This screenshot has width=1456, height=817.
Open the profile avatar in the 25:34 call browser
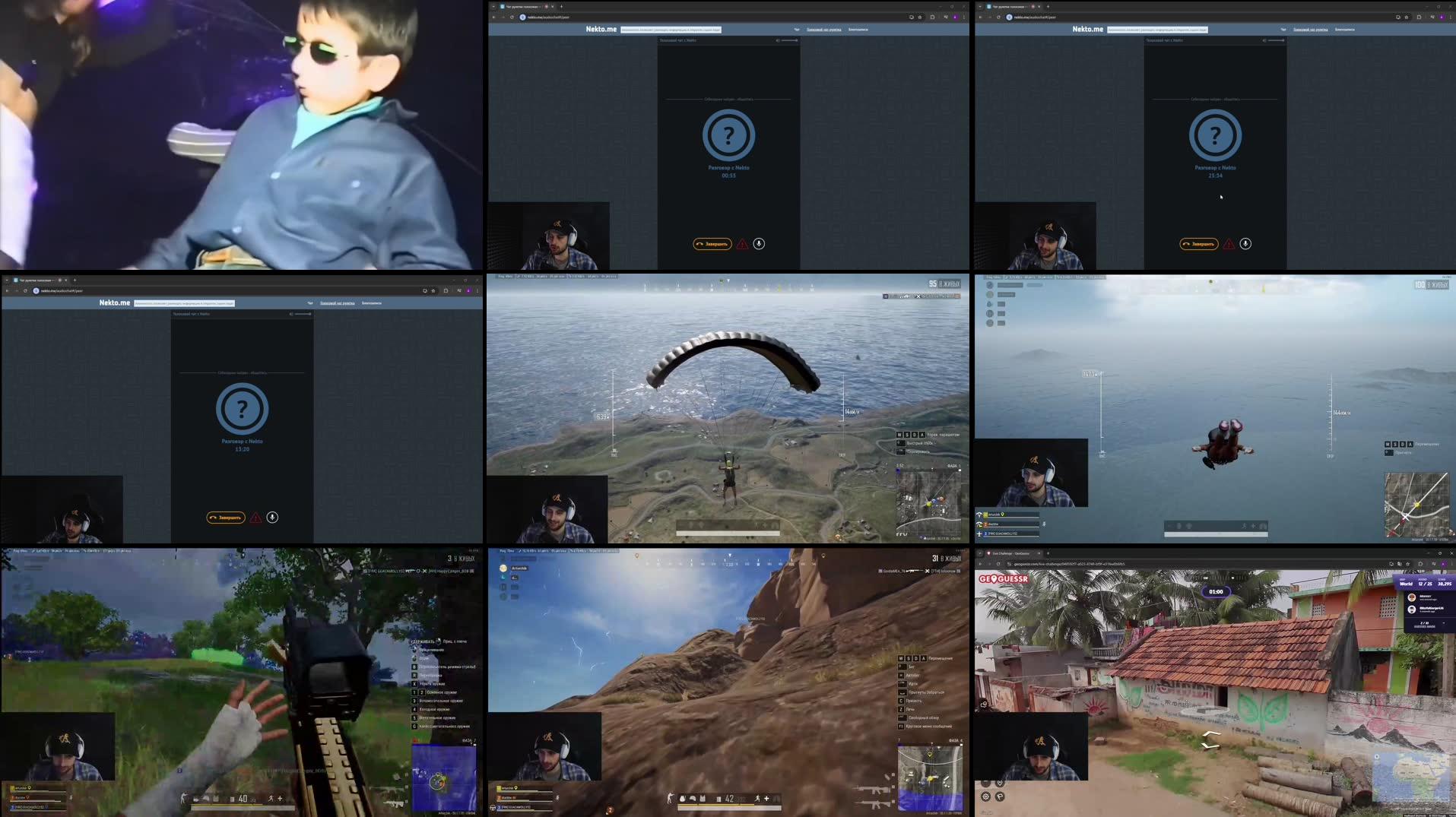(1442, 17)
